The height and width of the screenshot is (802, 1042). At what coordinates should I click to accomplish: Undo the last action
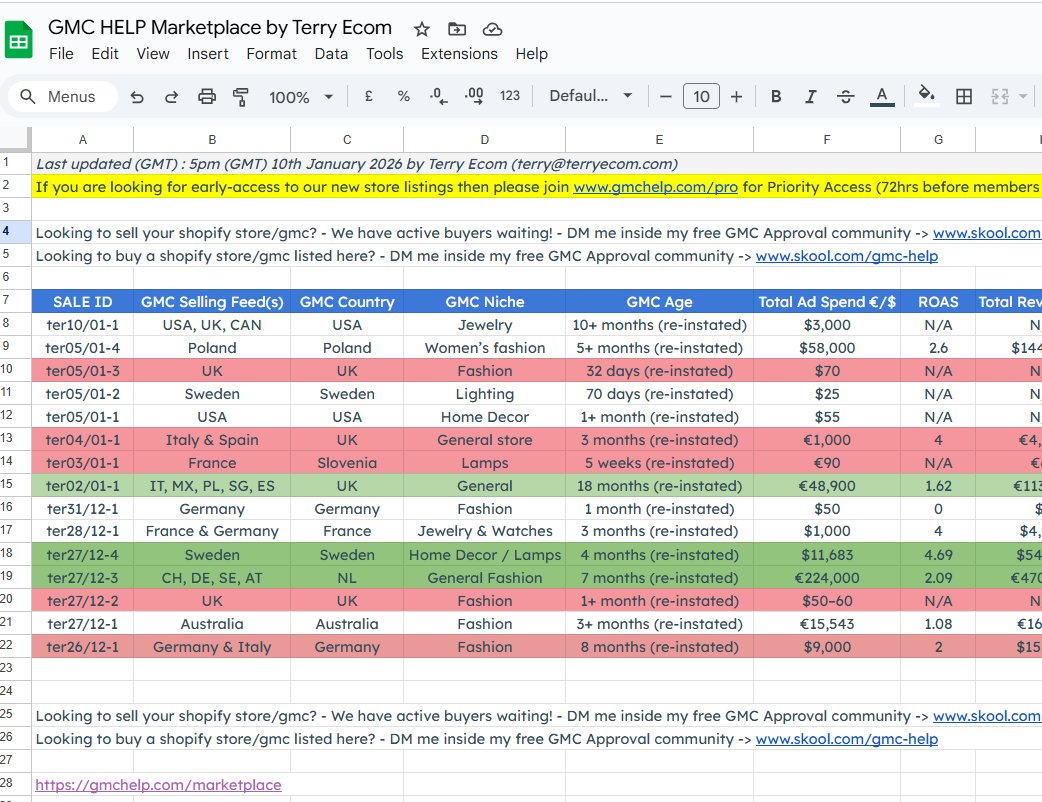[137, 97]
